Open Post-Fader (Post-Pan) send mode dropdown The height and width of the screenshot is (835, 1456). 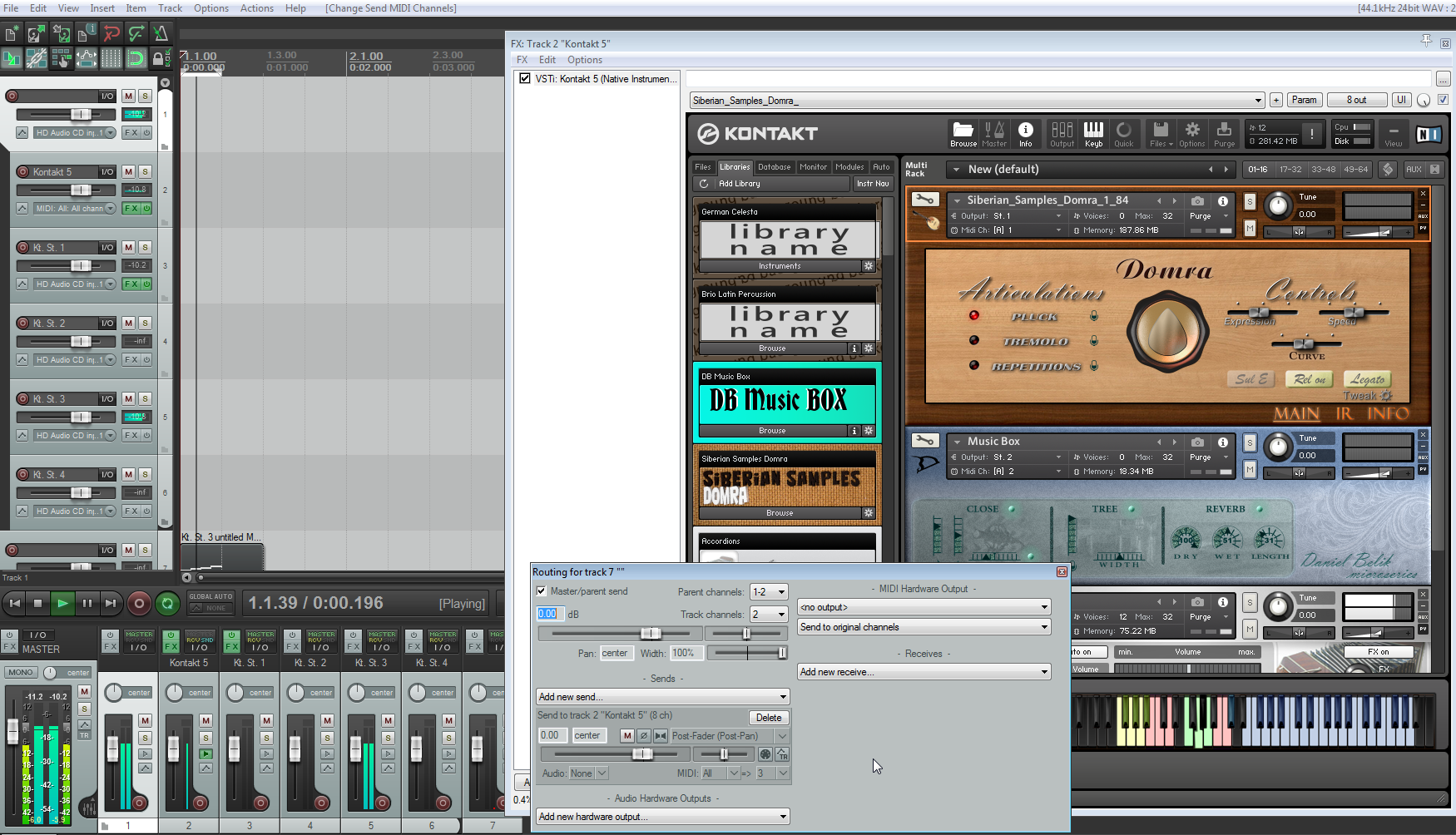point(730,736)
